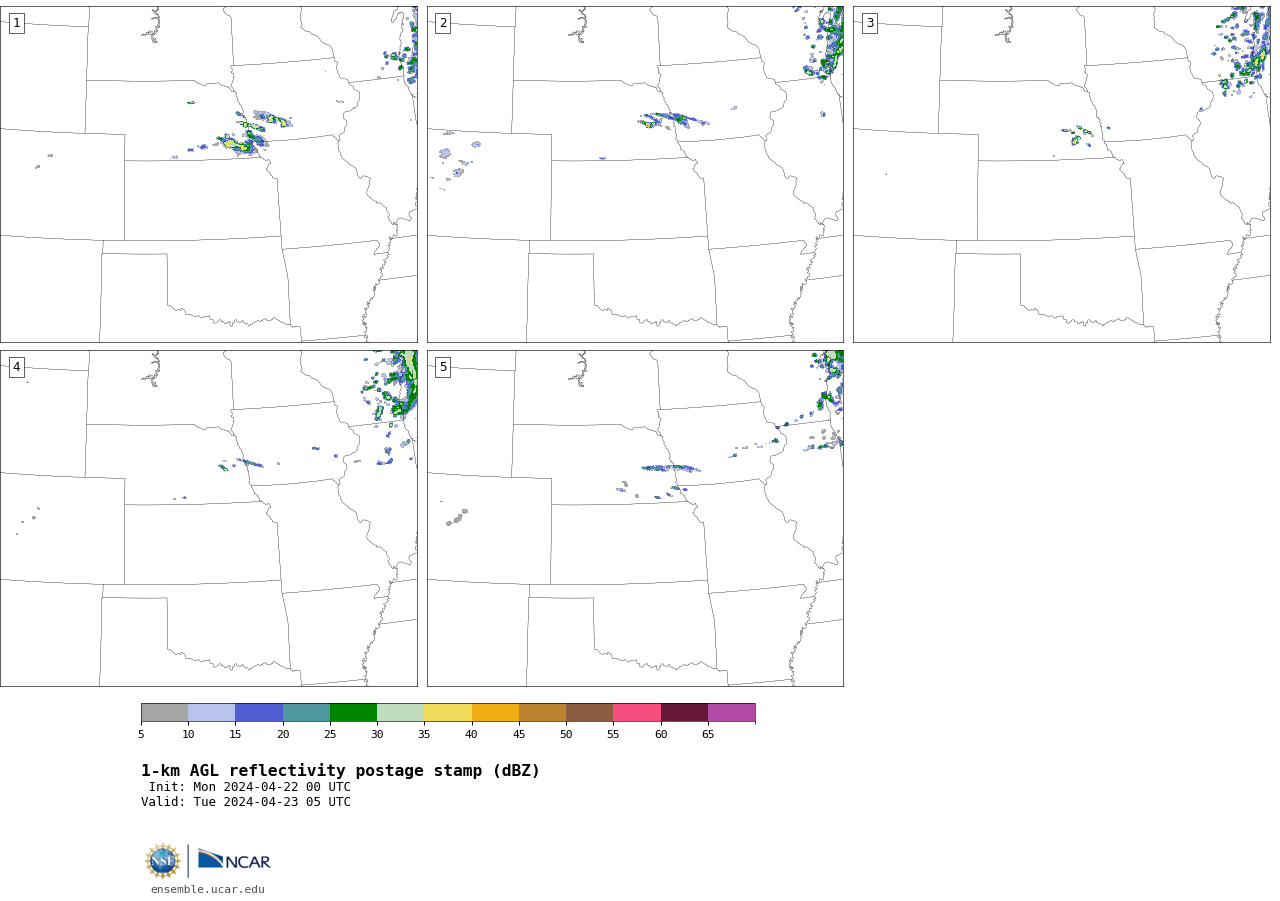Click the NSF logo icon
The width and height of the screenshot is (1280, 901).
click(x=163, y=861)
